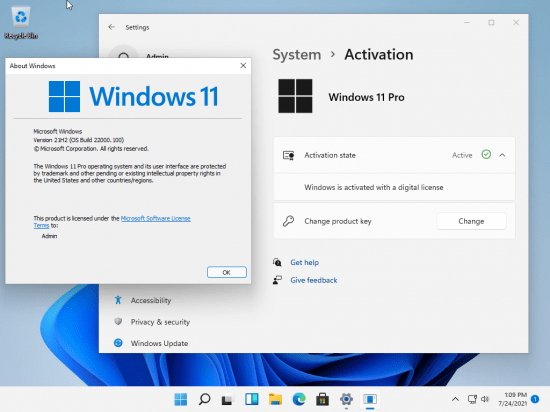550x412 pixels.
Task: Select Accessibility in Settings sidebar
Action: [151, 300]
